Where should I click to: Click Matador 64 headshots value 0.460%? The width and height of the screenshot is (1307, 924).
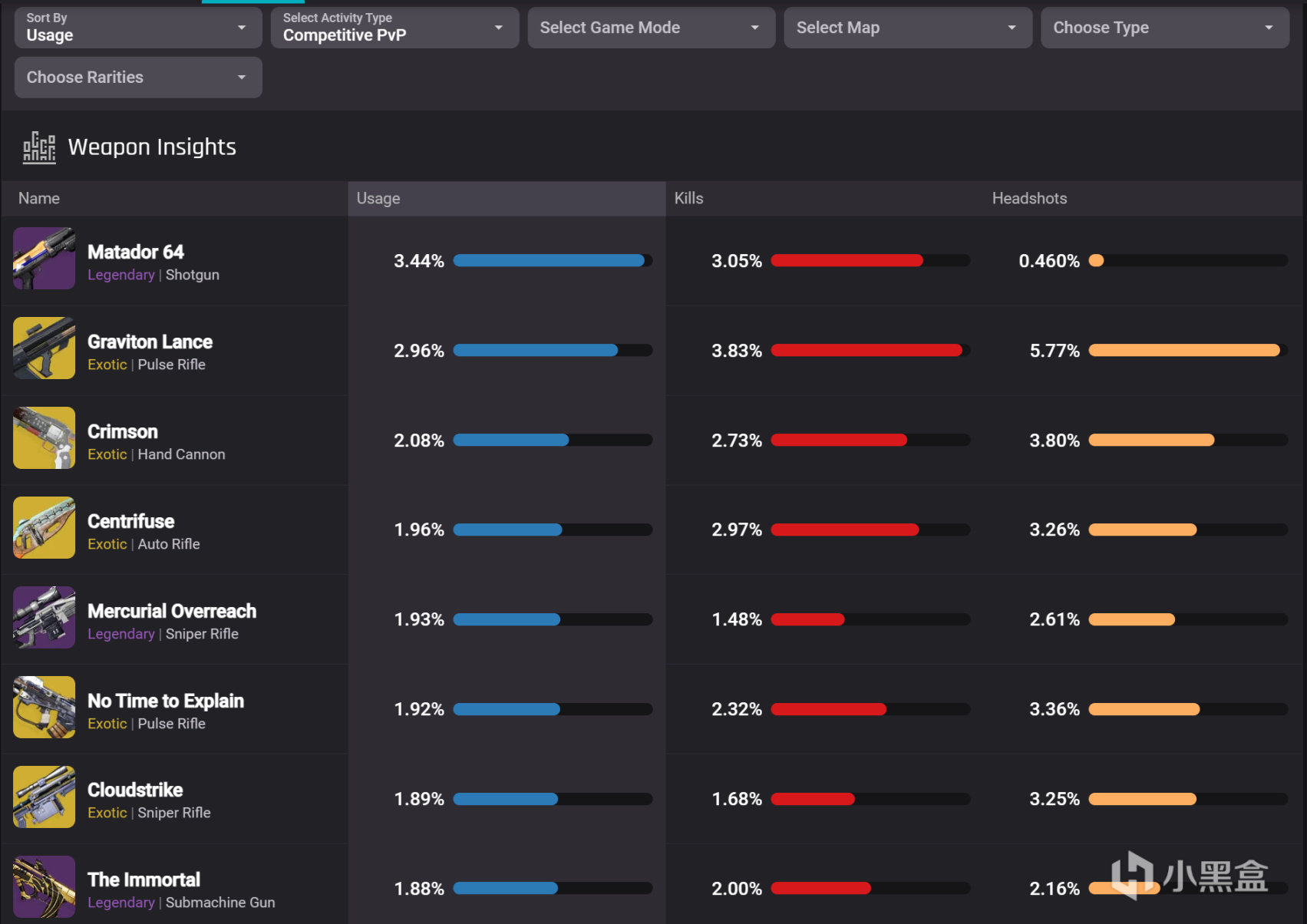pos(1049,261)
